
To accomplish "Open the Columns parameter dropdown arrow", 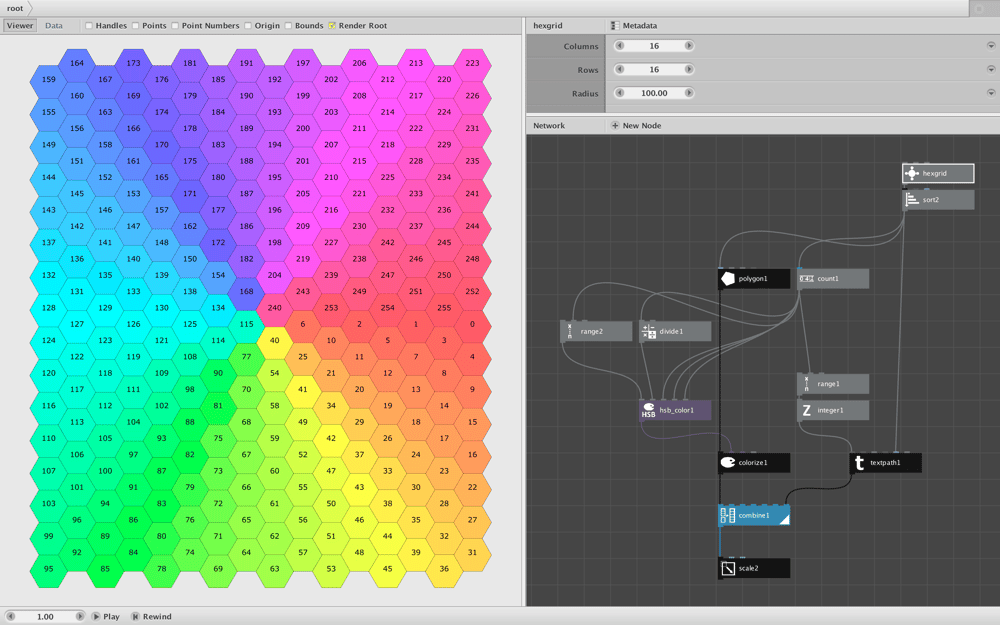I will pyautogui.click(x=991, y=46).
